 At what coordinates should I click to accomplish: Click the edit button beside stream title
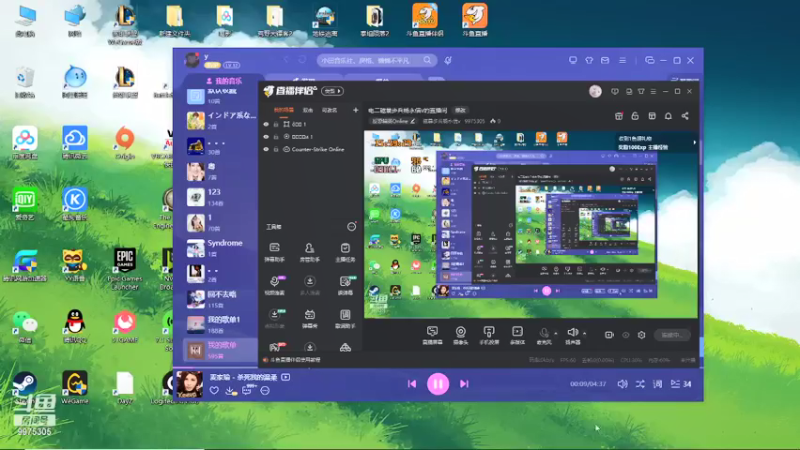pyautogui.click(x=460, y=110)
